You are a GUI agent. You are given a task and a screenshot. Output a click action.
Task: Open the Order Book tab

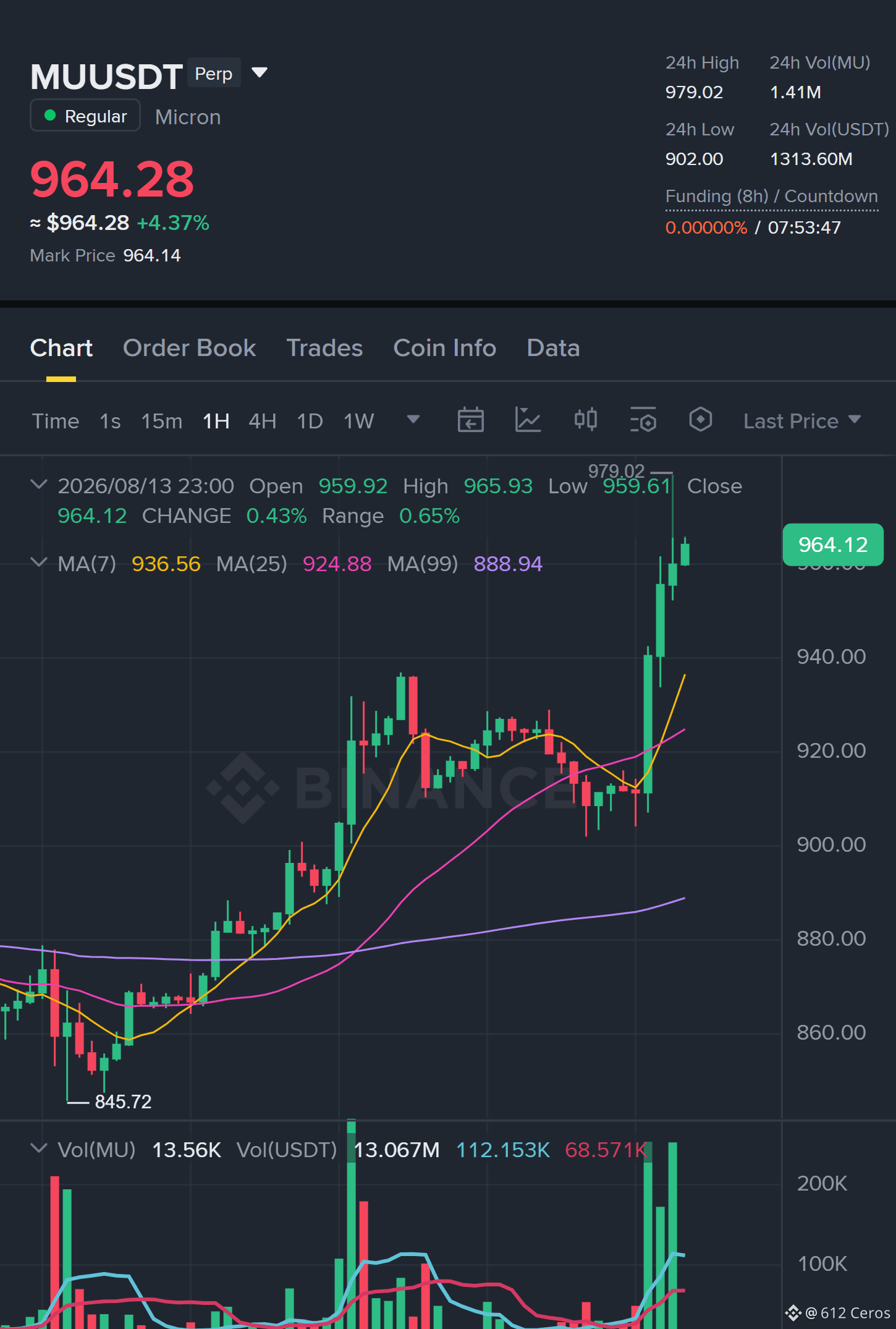click(189, 348)
